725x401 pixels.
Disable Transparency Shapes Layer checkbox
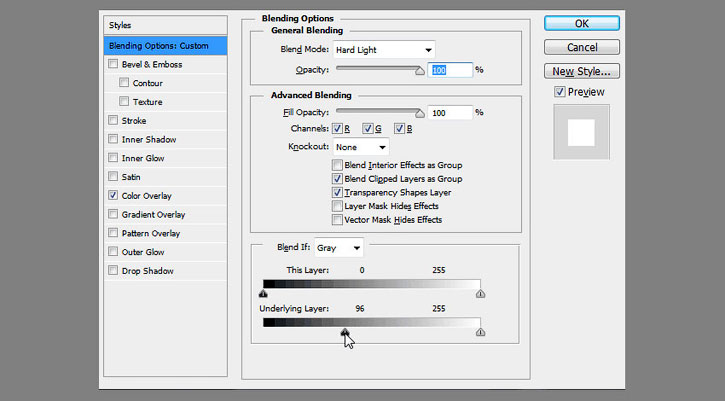click(x=337, y=192)
